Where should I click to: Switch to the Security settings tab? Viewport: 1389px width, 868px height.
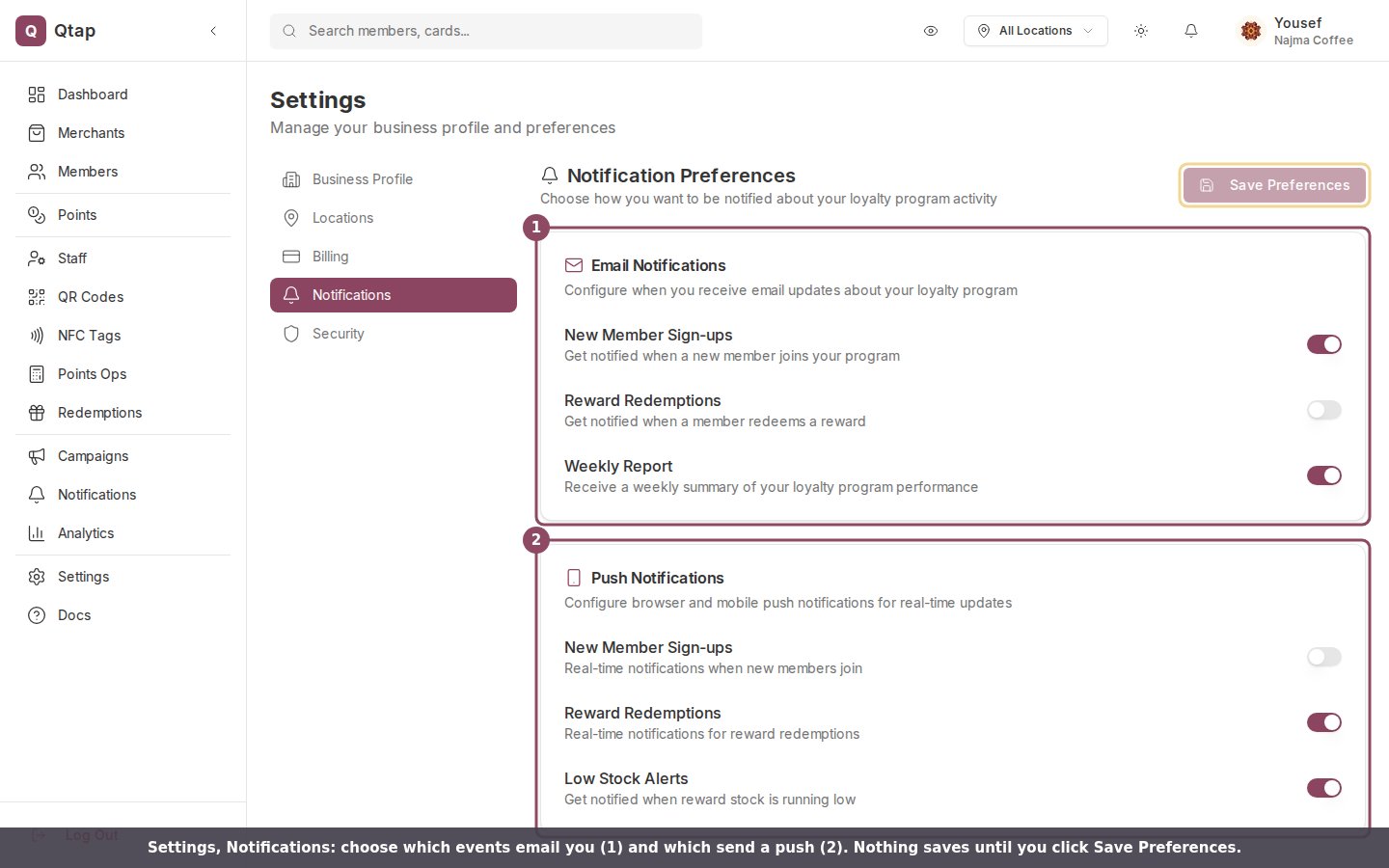394,334
